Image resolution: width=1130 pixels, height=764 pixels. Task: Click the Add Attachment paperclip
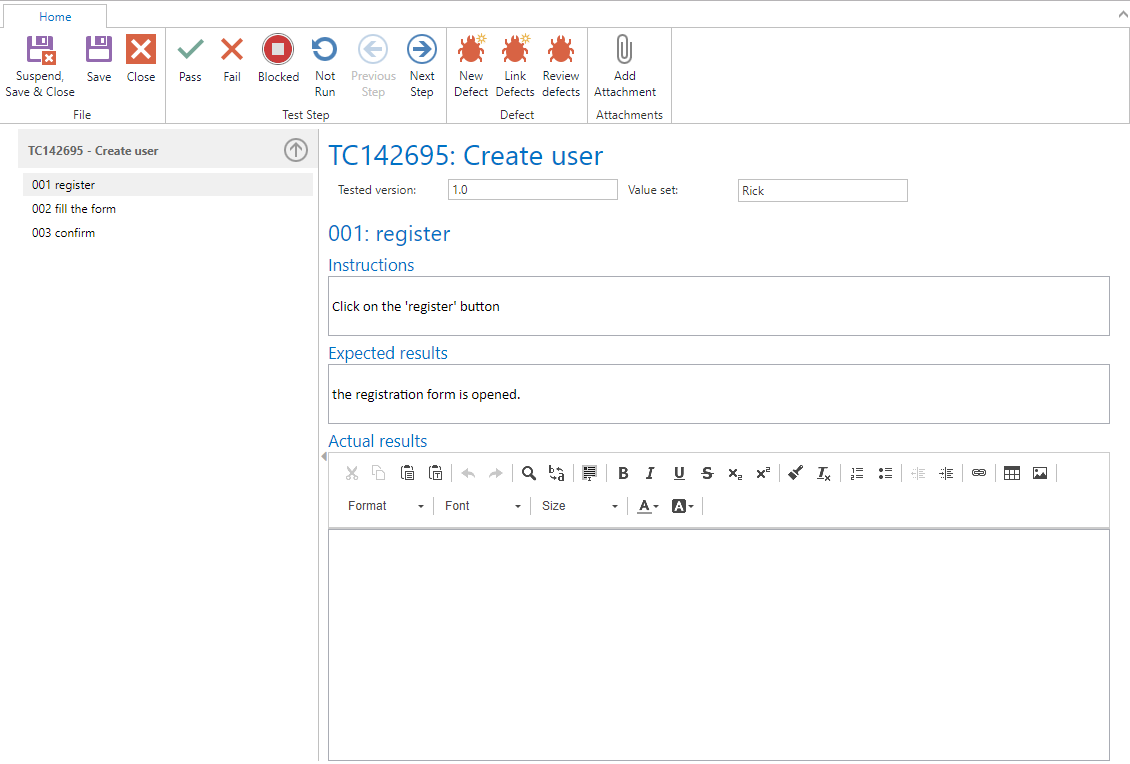tap(624, 66)
